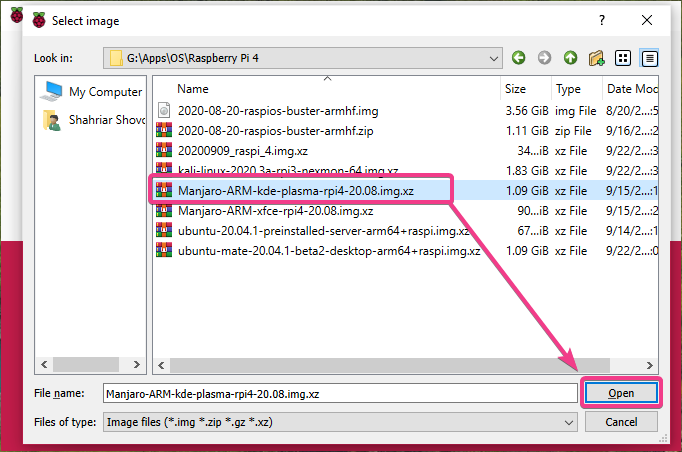Select file Manjaro-ARM-xfce-rpi4-20.08.img.xz

(x=275, y=211)
